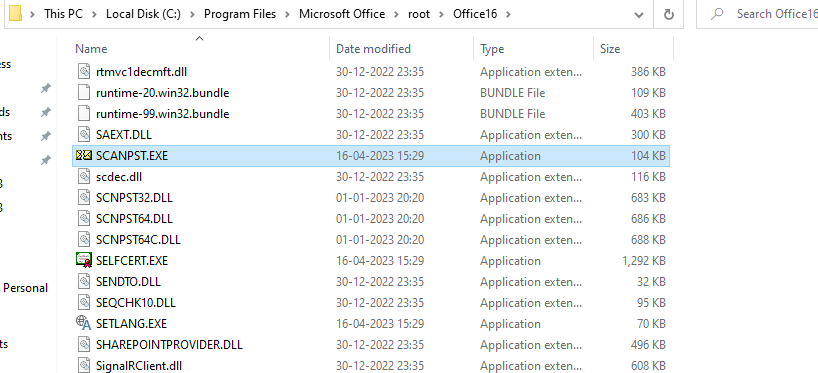Image resolution: width=818 pixels, height=373 pixels.
Task: Select the SCANPST.EXE file name
Action: point(132,155)
